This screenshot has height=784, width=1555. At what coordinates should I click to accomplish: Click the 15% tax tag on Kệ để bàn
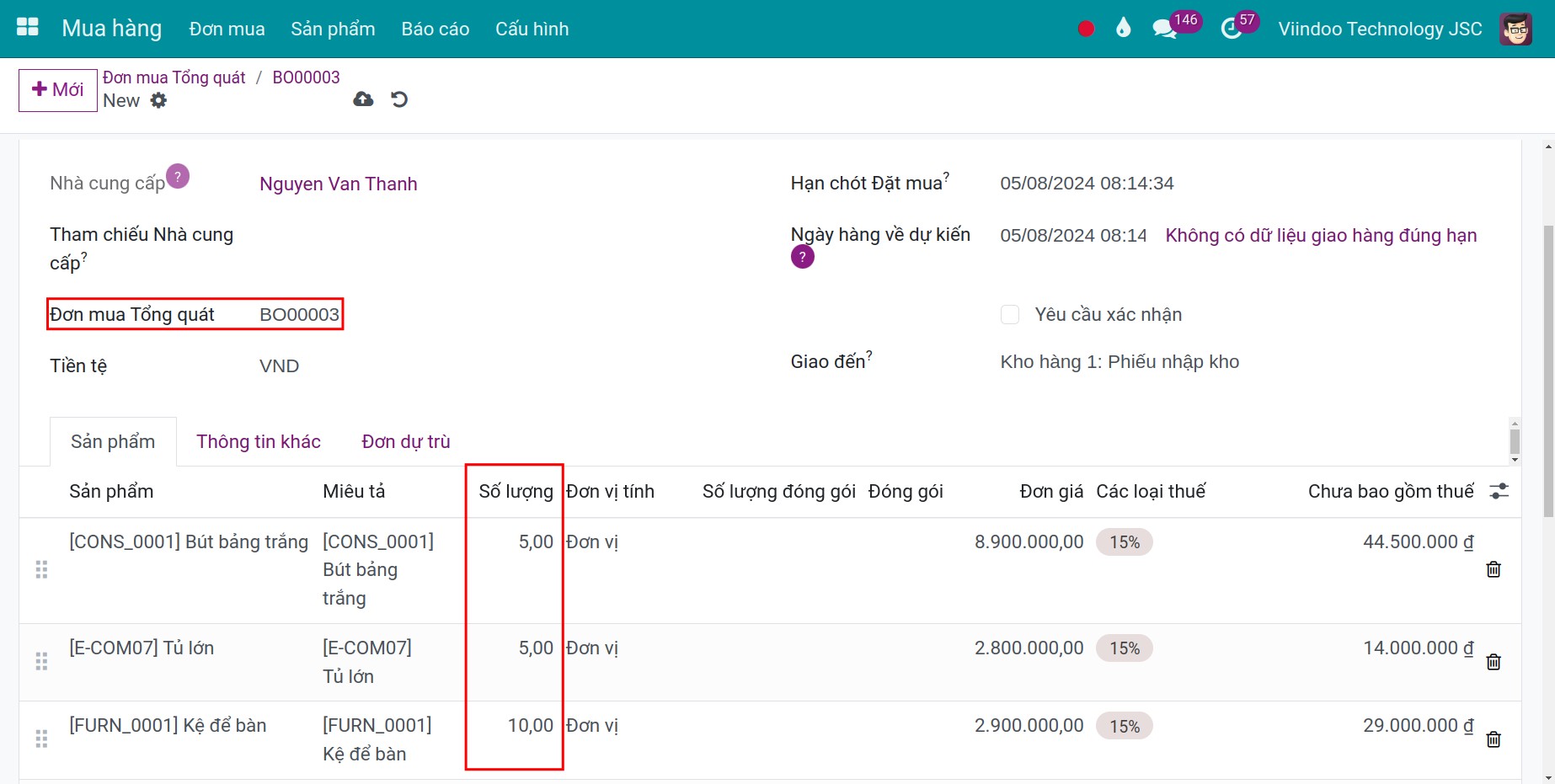[x=1124, y=726]
